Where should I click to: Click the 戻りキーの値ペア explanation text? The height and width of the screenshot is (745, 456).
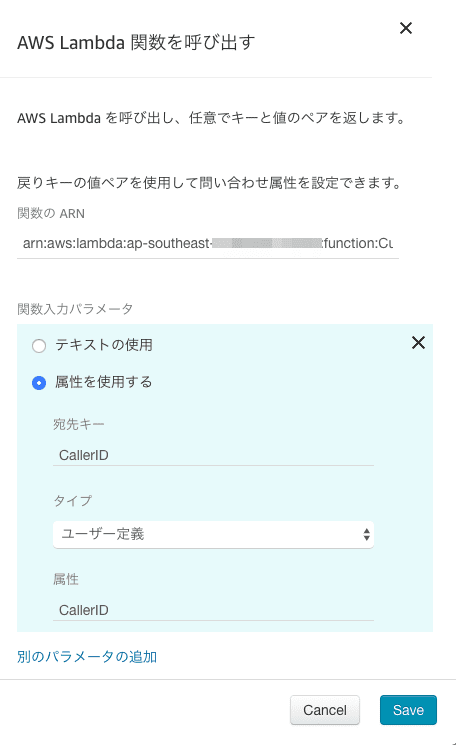(x=209, y=182)
